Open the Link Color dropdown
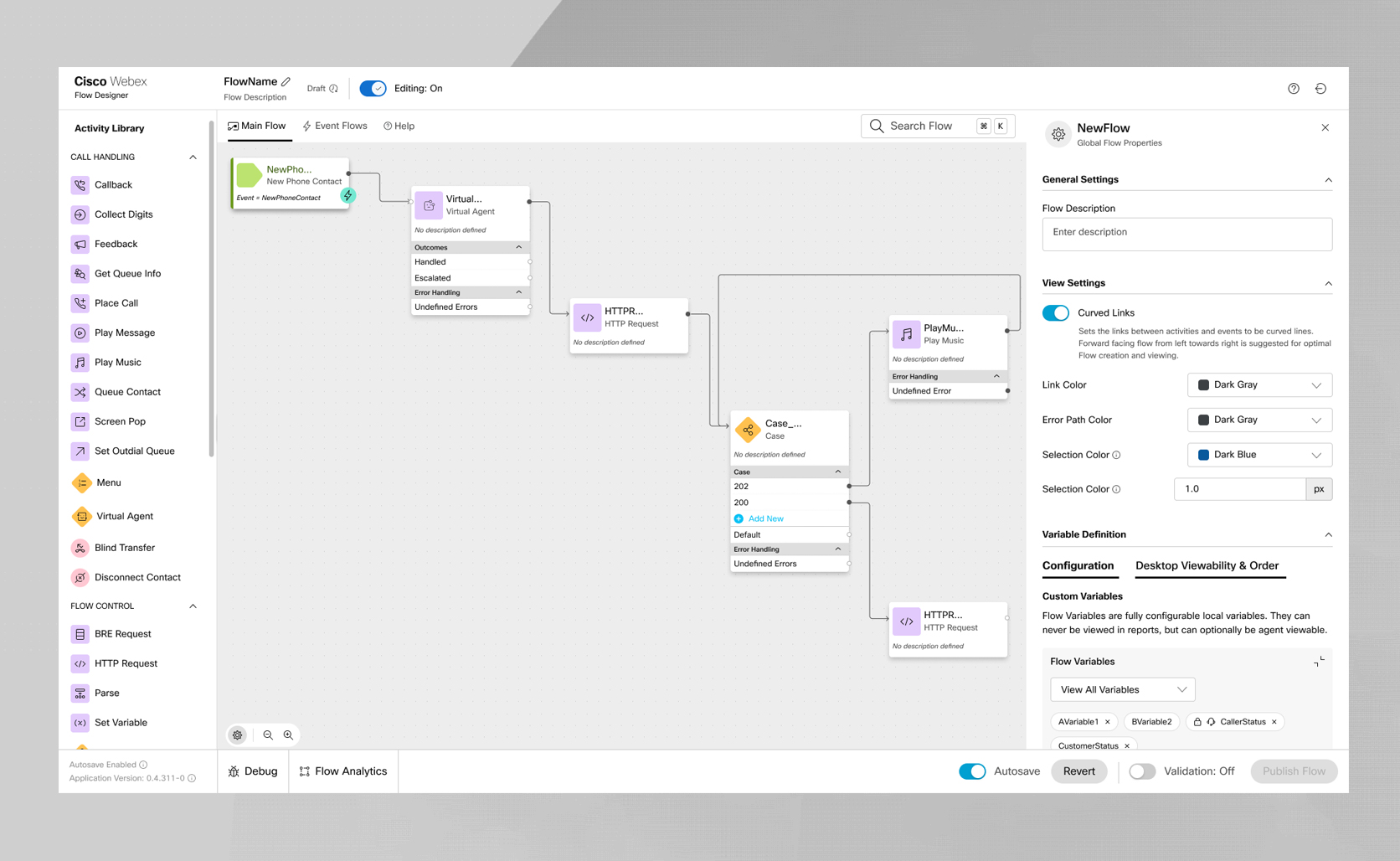 pos(1258,385)
